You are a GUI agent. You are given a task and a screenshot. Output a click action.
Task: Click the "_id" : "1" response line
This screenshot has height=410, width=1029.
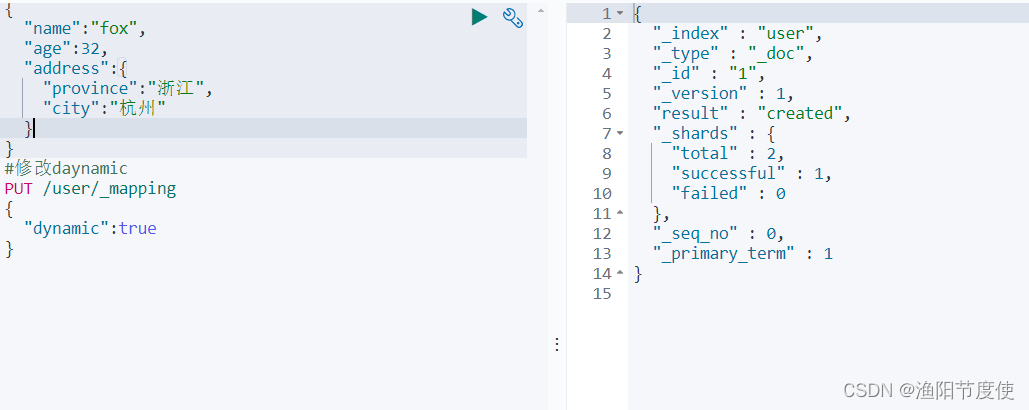[709, 73]
